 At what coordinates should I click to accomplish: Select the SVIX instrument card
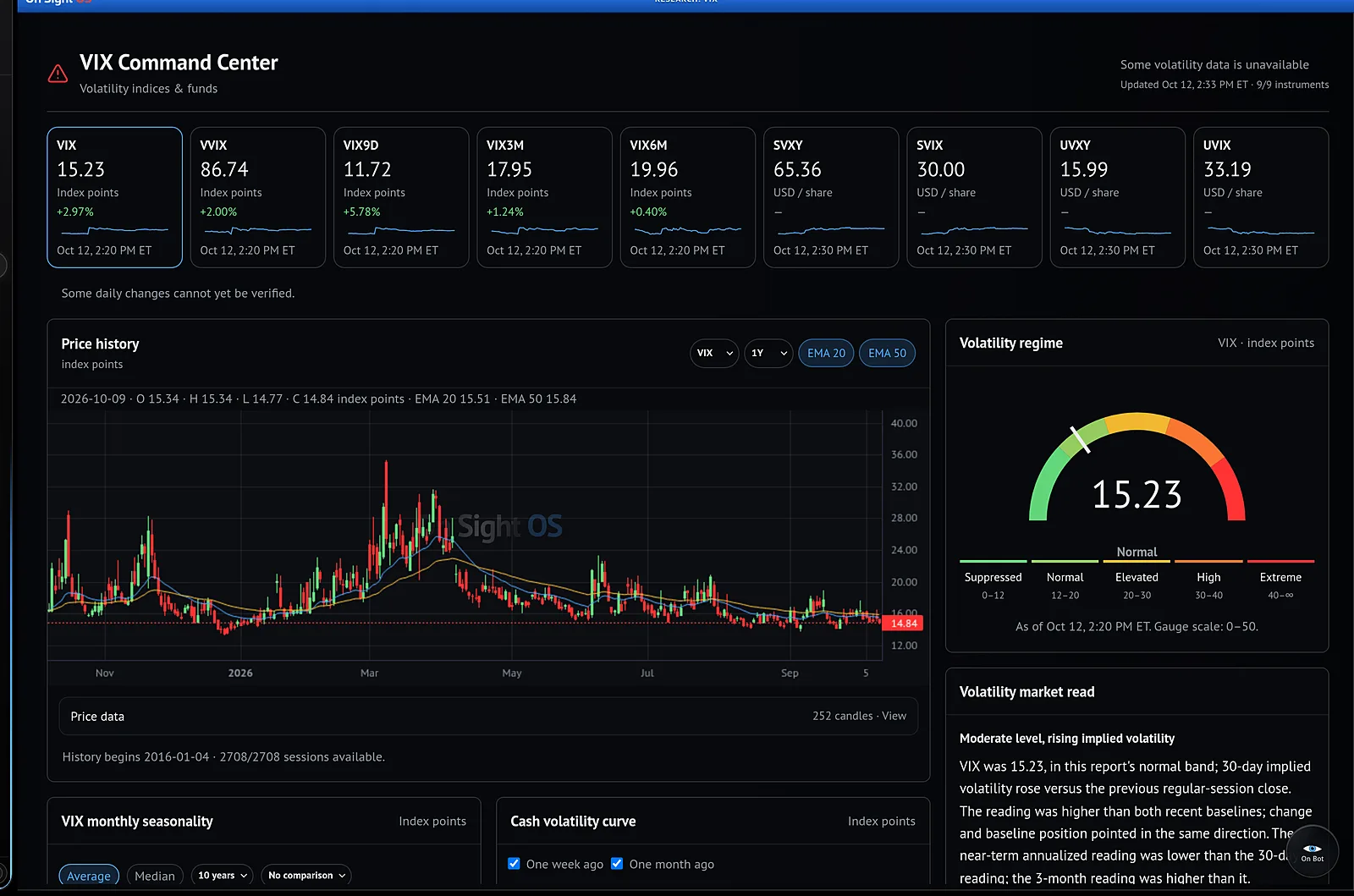[974, 197]
